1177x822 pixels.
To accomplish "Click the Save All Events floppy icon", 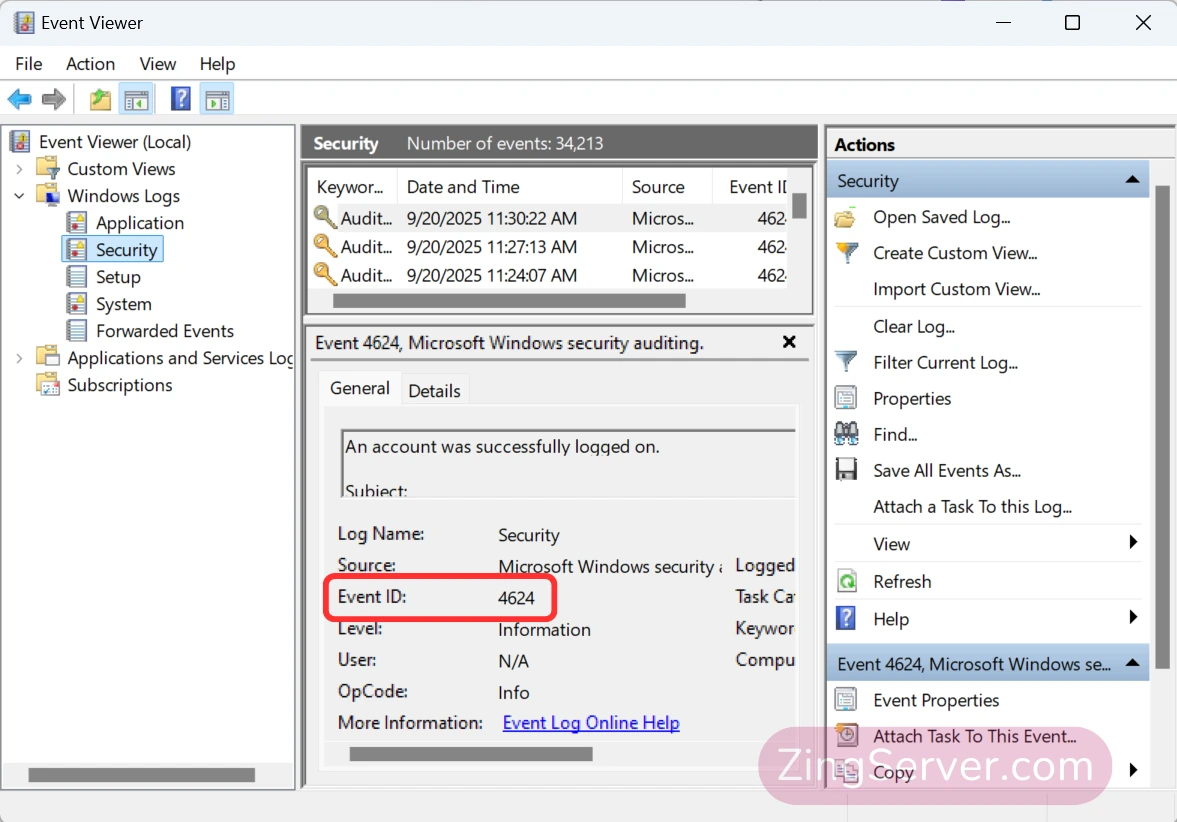I will pos(847,470).
